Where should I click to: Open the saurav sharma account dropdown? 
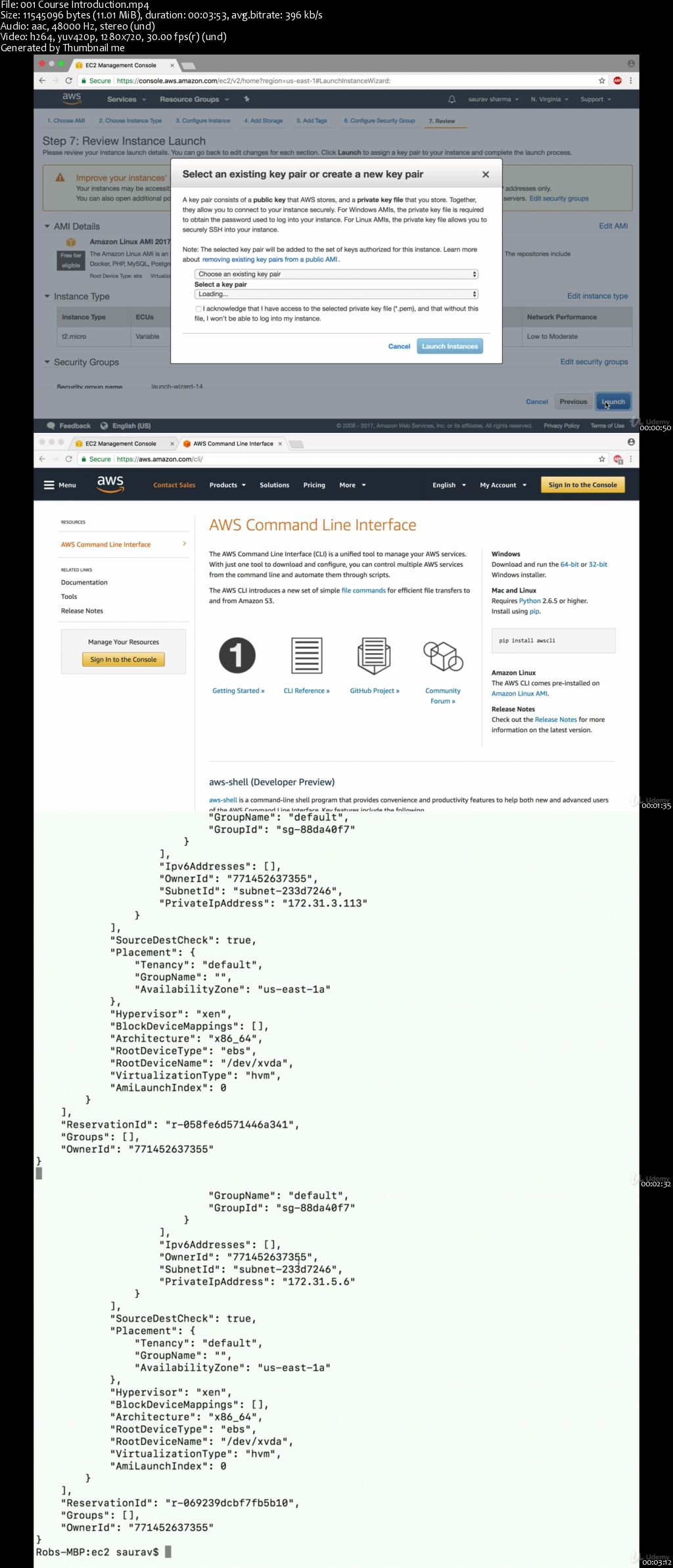(x=494, y=99)
